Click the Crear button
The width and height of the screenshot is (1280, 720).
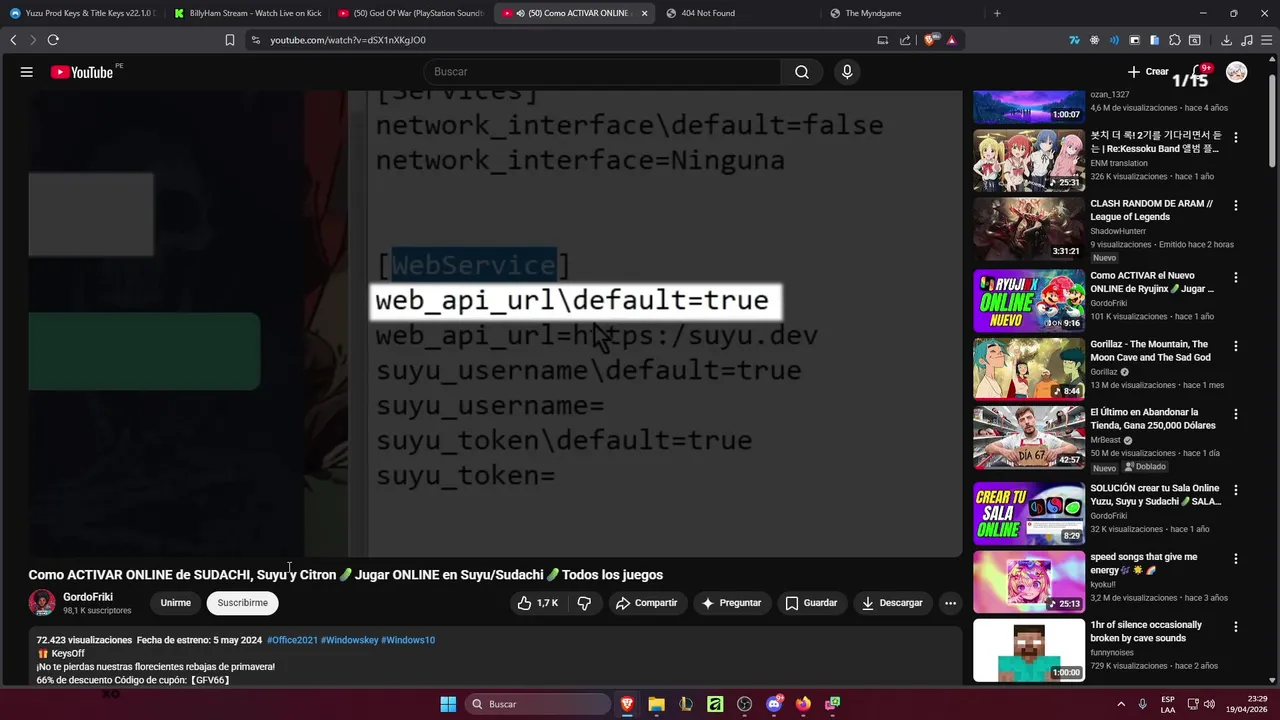coord(1148,72)
